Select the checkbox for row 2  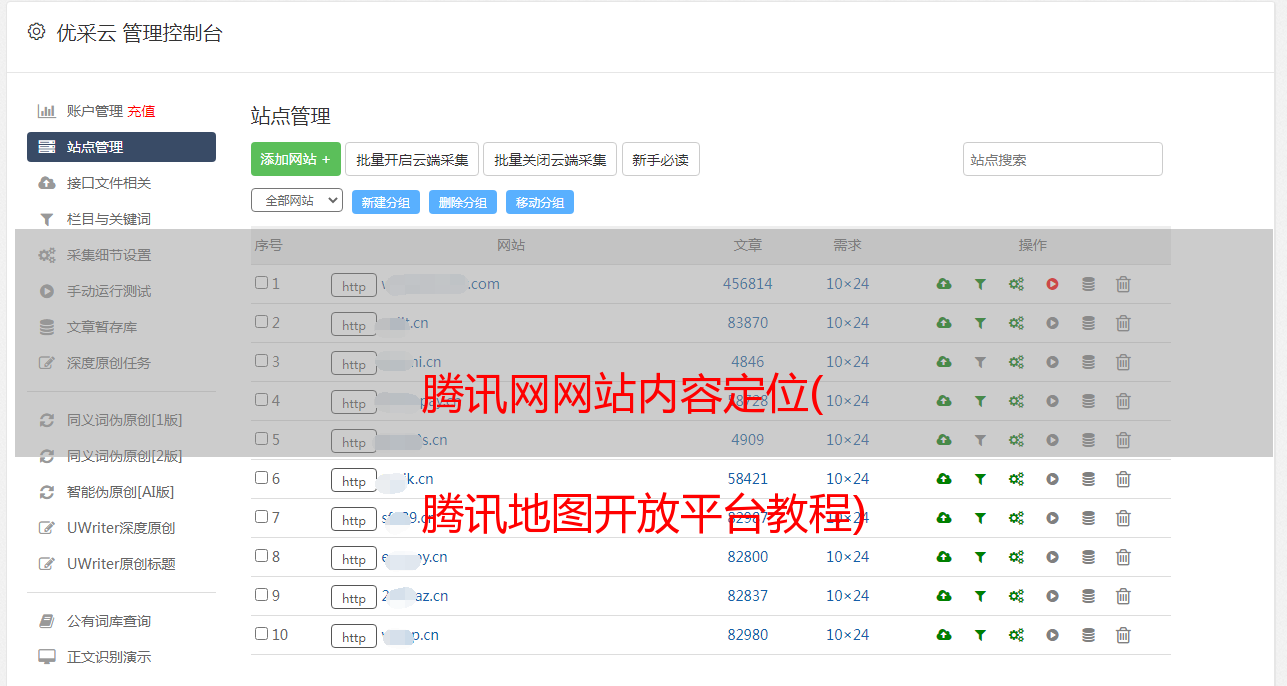tap(262, 322)
